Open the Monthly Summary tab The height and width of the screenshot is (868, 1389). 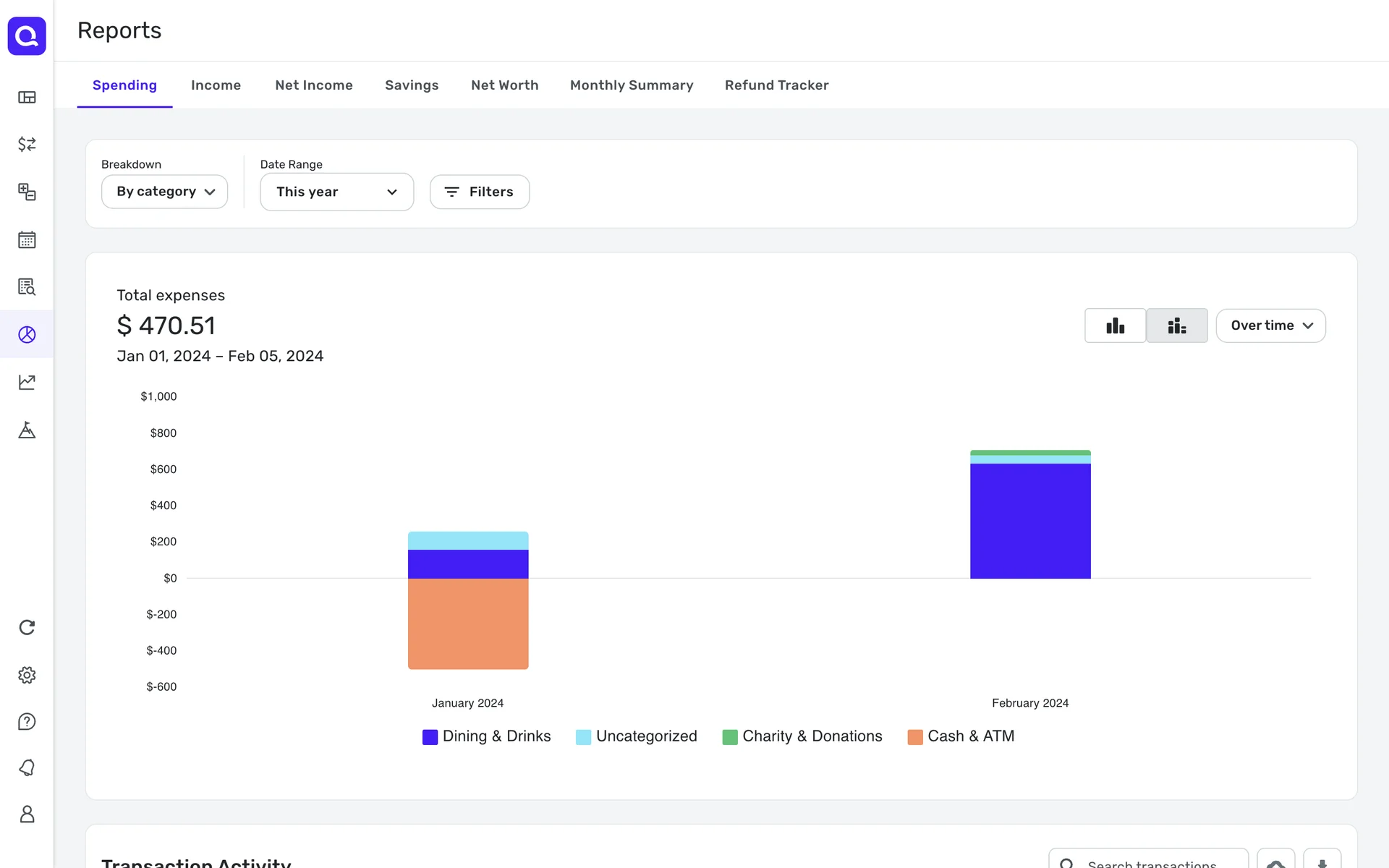click(x=632, y=85)
